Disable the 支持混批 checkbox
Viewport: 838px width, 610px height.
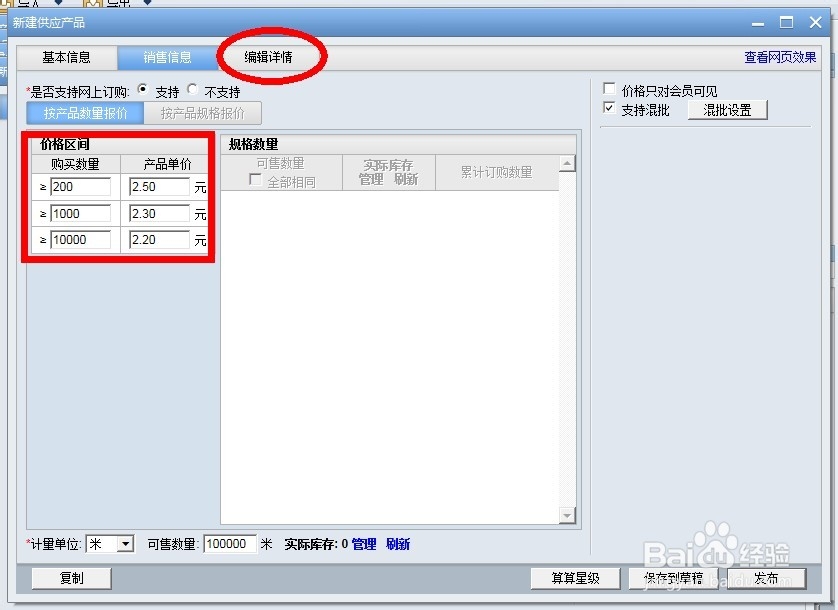pos(608,110)
